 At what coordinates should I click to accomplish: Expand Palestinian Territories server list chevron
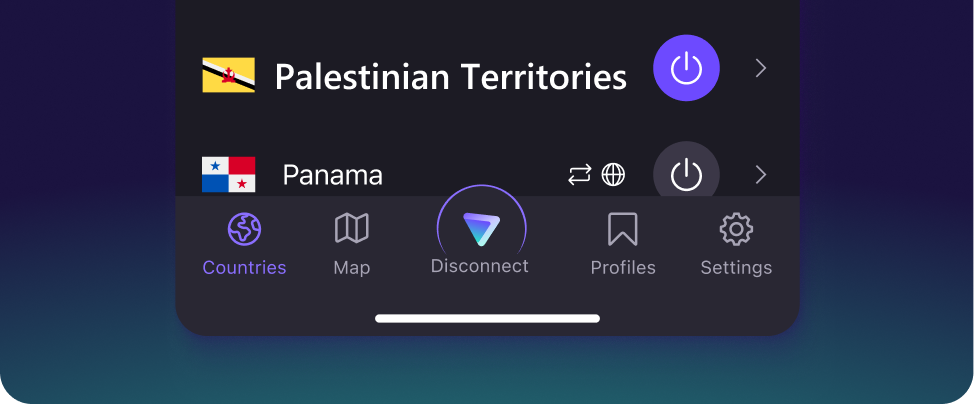761,68
